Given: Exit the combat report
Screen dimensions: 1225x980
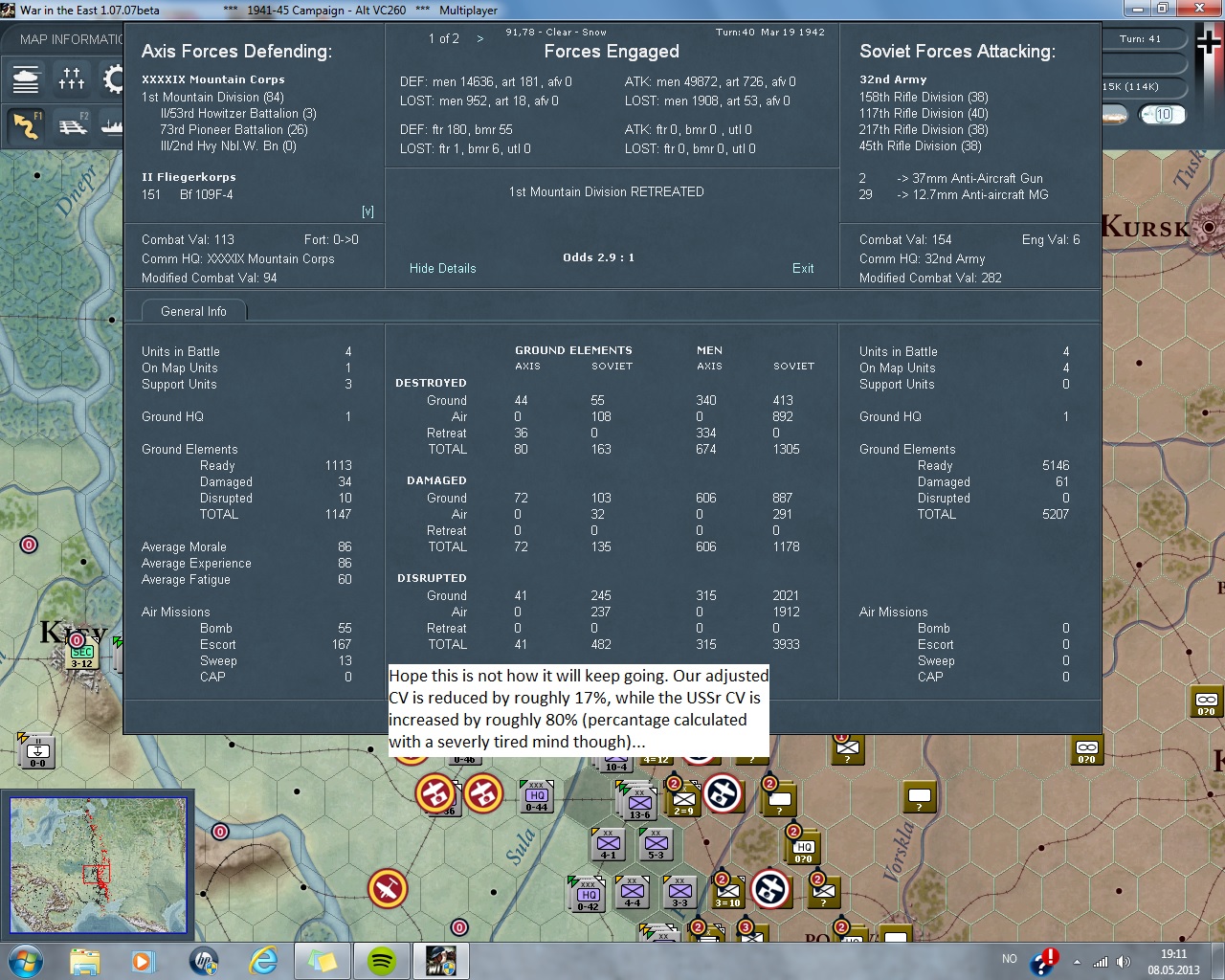Looking at the screenshot, I should coord(803,269).
